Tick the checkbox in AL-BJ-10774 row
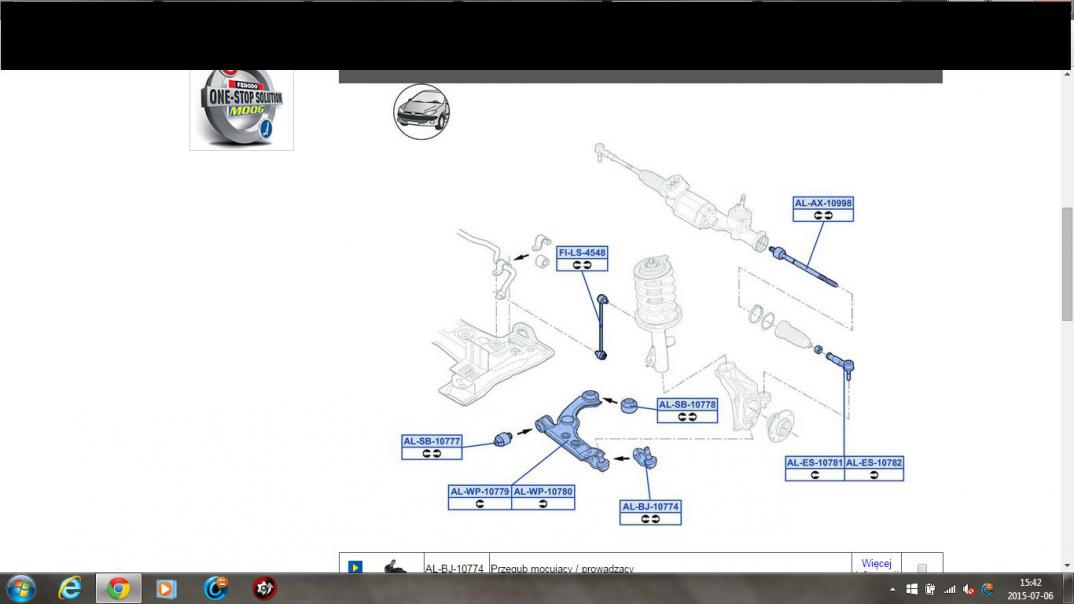 [x=922, y=568]
